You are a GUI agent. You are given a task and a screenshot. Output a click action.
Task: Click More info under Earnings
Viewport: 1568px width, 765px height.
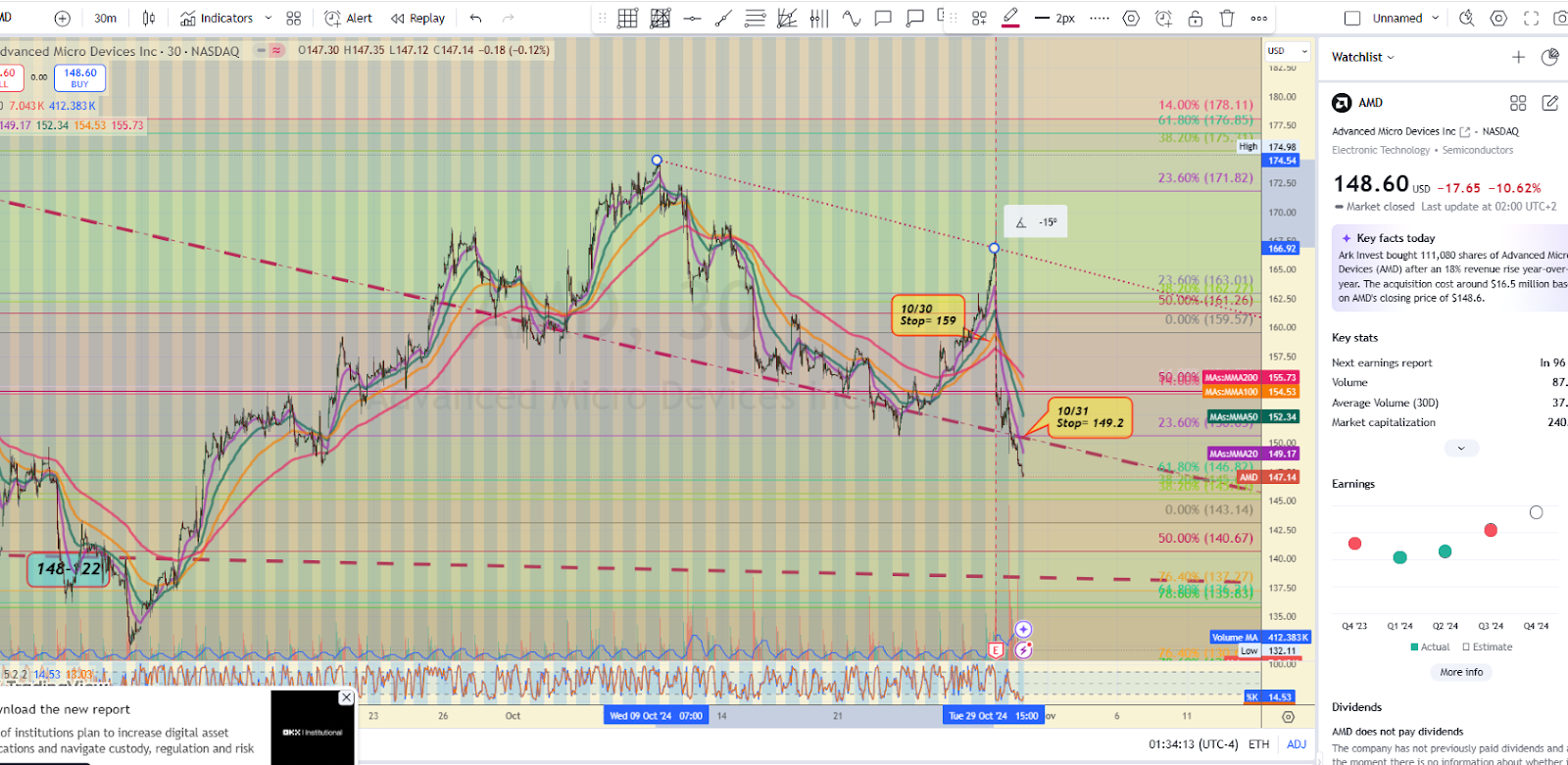tap(1461, 672)
